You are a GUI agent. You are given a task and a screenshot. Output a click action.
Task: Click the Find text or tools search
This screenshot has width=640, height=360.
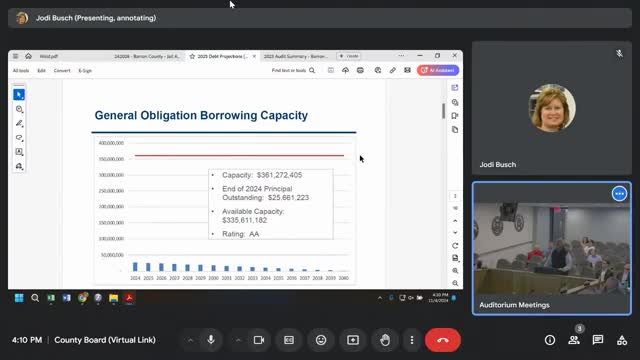point(293,71)
